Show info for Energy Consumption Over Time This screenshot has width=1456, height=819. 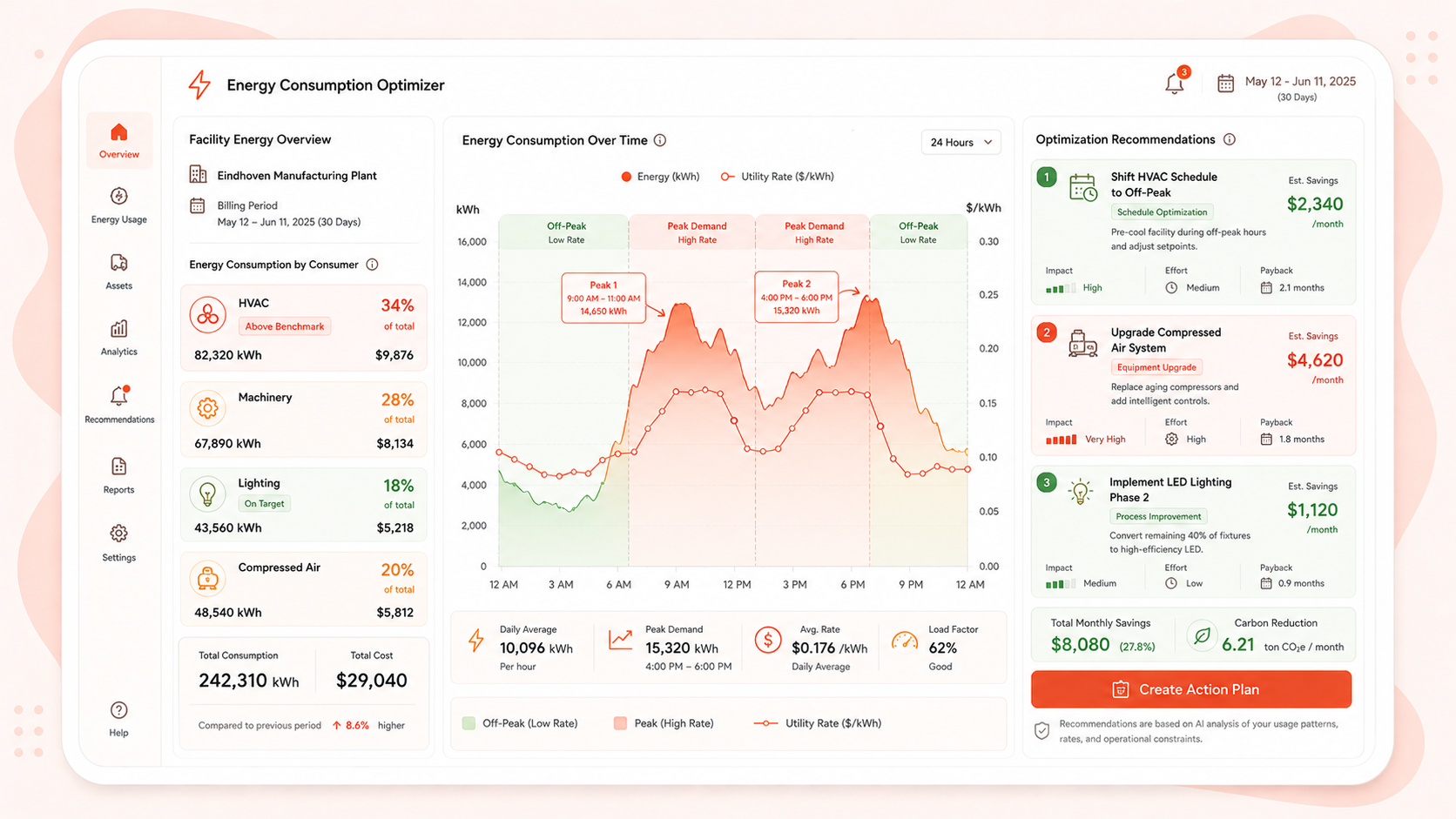pos(660,140)
